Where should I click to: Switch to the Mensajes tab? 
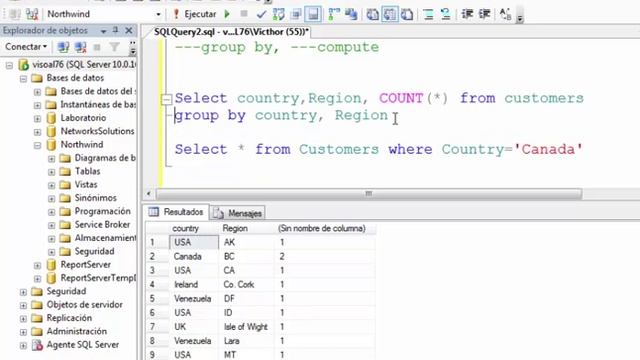click(238, 213)
